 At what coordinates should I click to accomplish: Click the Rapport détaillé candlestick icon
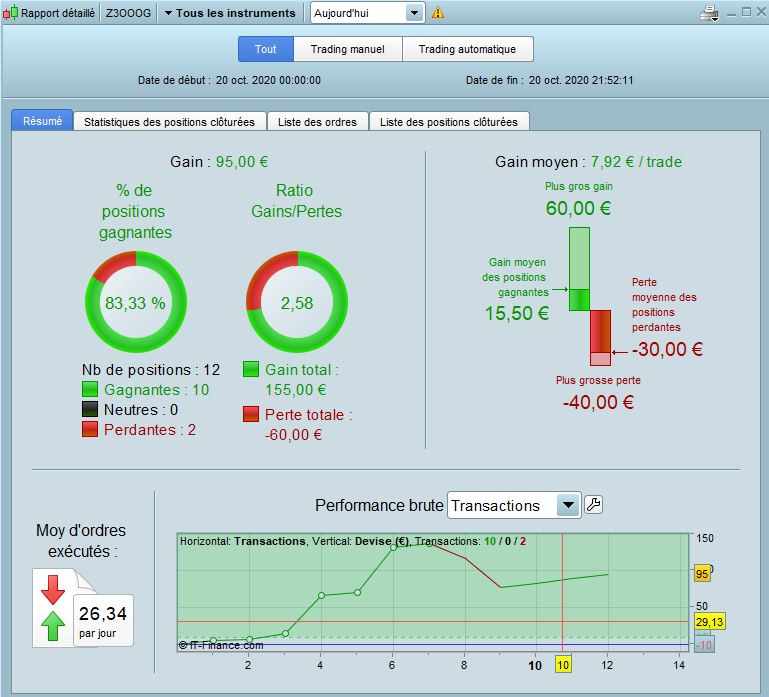pyautogui.click(x=11, y=13)
